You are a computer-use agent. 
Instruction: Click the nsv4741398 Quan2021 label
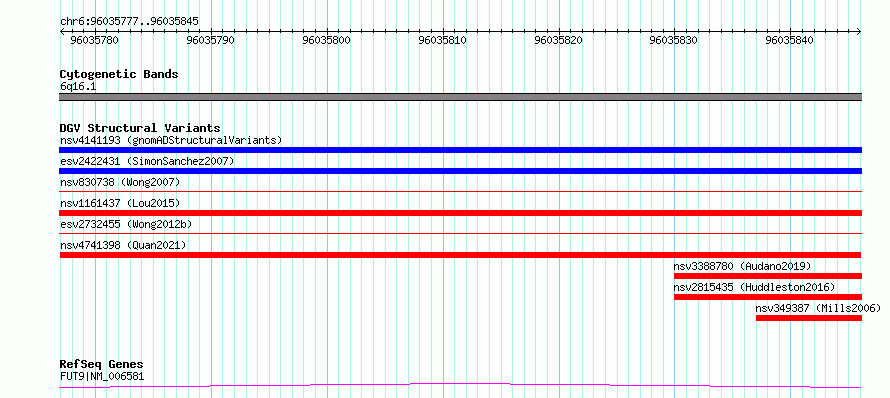(123, 245)
